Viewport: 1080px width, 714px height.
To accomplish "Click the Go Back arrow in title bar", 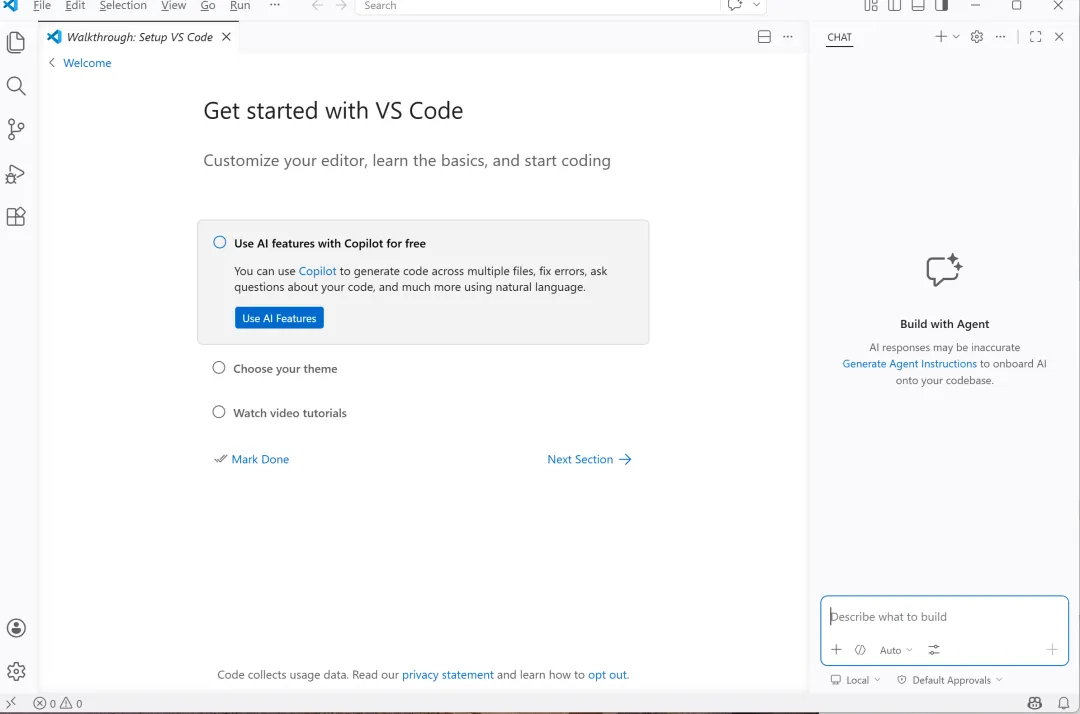I will (x=317, y=6).
